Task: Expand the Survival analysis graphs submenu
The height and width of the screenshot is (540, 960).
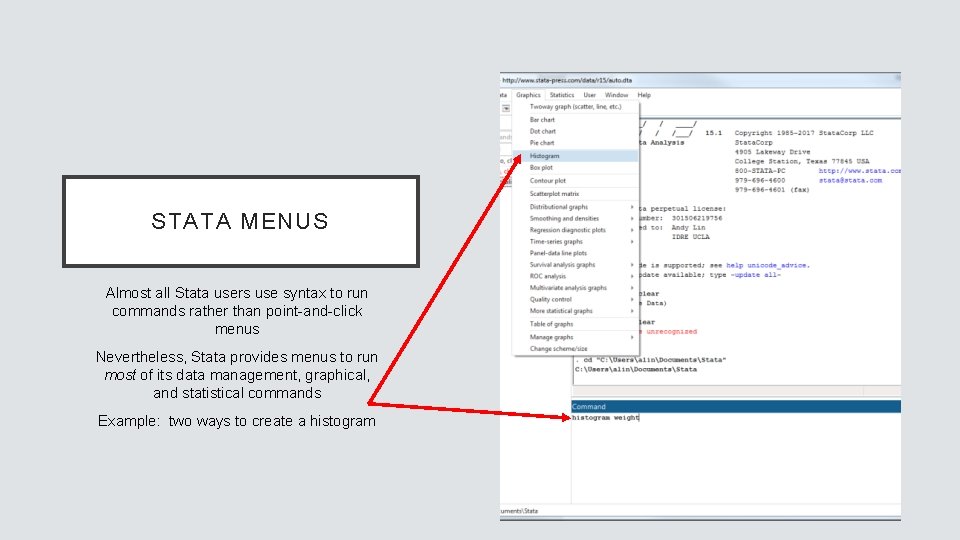Action: pos(575,264)
